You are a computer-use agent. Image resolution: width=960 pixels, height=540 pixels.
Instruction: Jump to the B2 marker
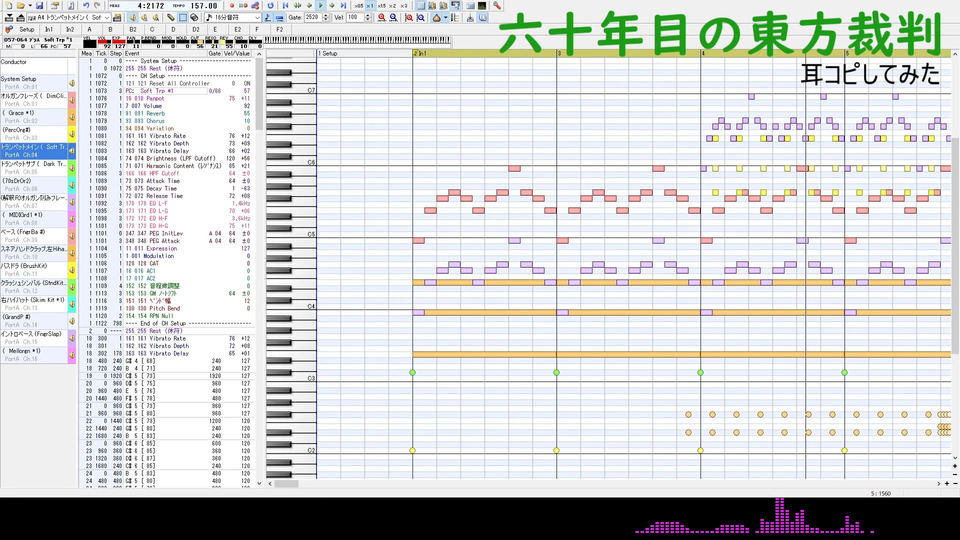(132, 29)
